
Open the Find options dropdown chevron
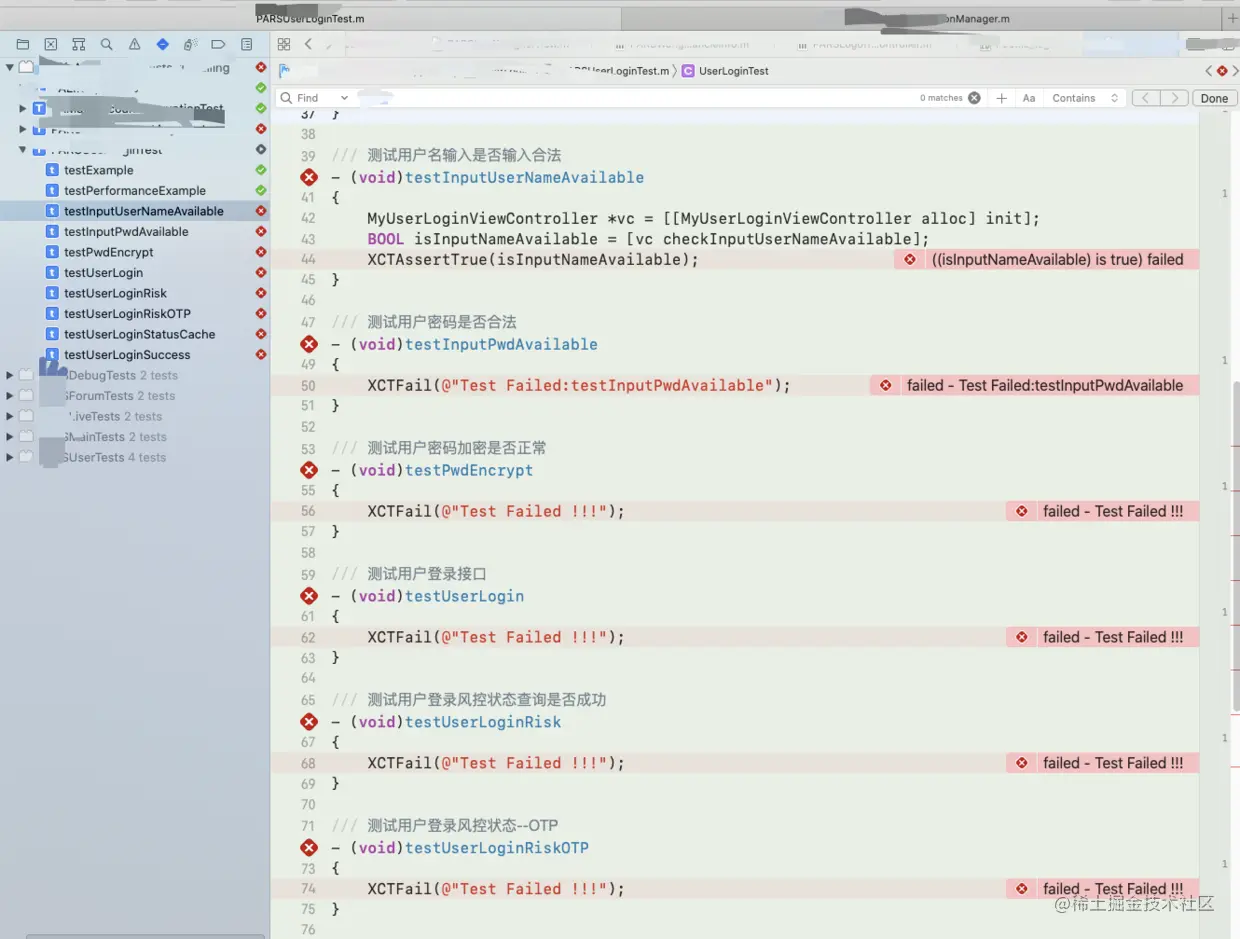click(344, 98)
